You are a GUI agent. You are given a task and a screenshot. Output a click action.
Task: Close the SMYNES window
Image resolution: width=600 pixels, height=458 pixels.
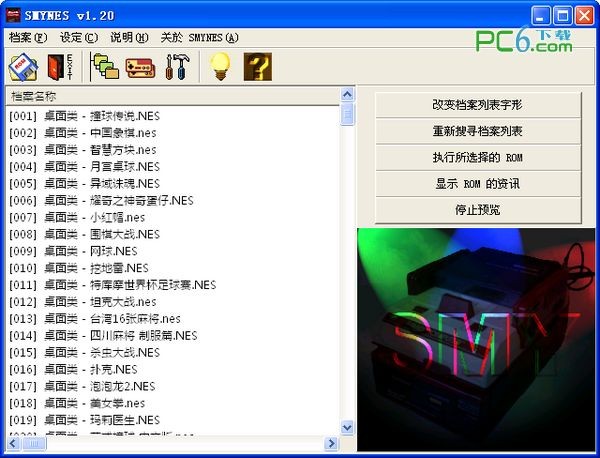point(585,16)
